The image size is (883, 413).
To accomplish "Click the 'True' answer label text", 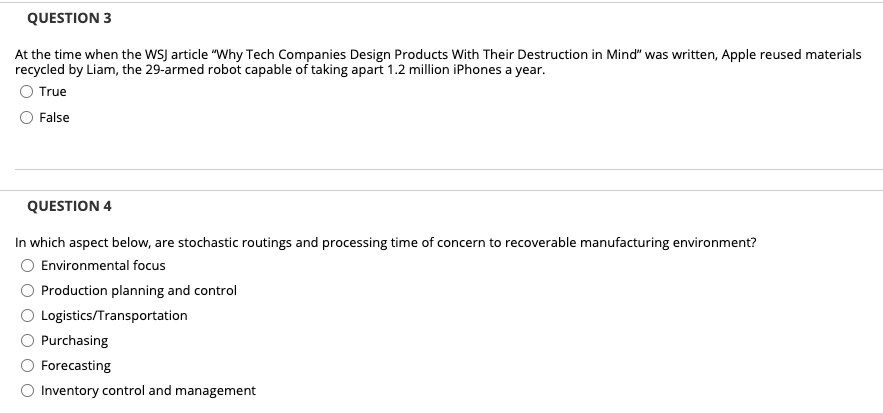I will click(53, 92).
